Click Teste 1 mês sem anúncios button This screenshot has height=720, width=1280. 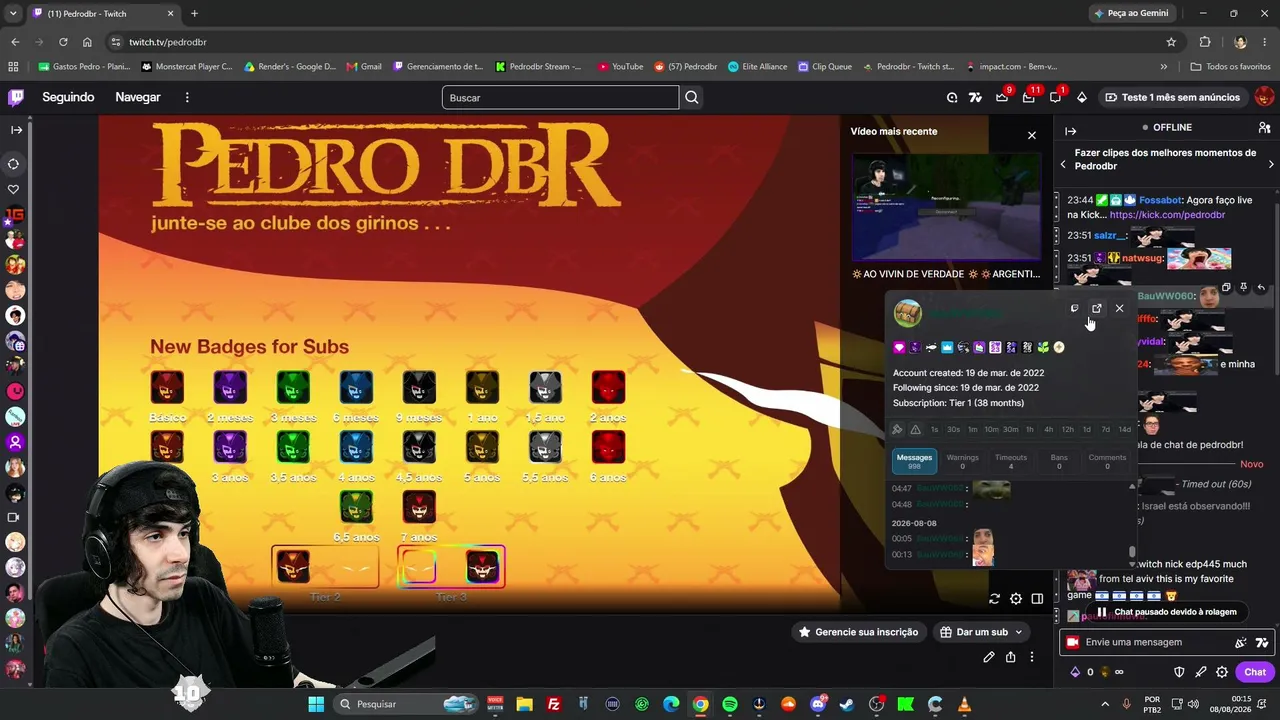click(x=1172, y=97)
